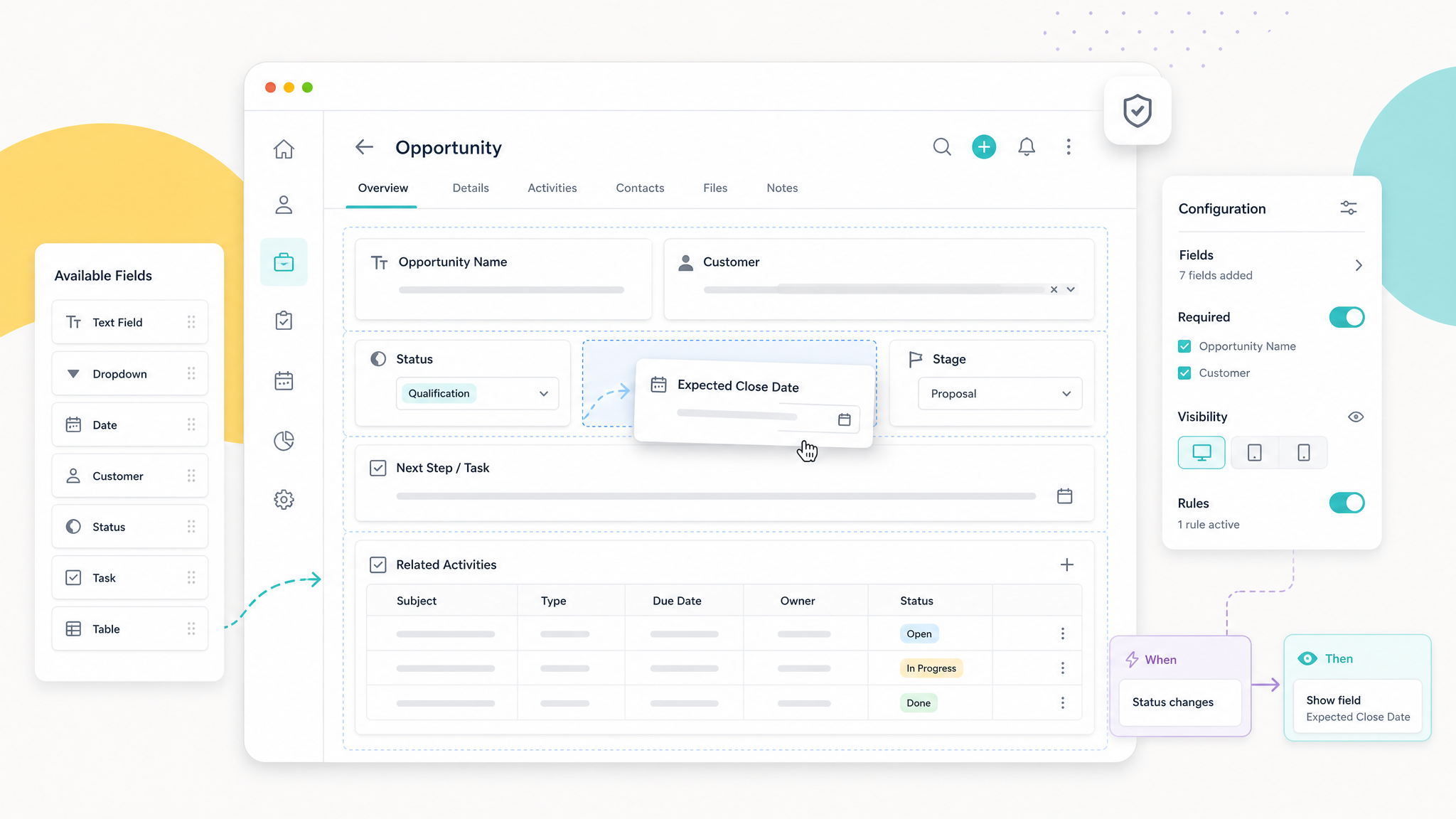Select the Date available field
This screenshot has width=1456, height=819.
tap(130, 424)
